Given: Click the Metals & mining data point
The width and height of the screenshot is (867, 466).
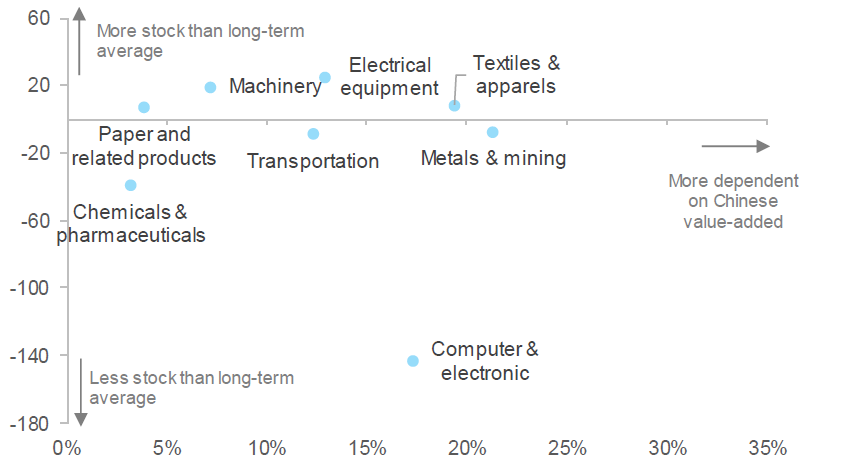Looking at the screenshot, I should (x=493, y=132).
